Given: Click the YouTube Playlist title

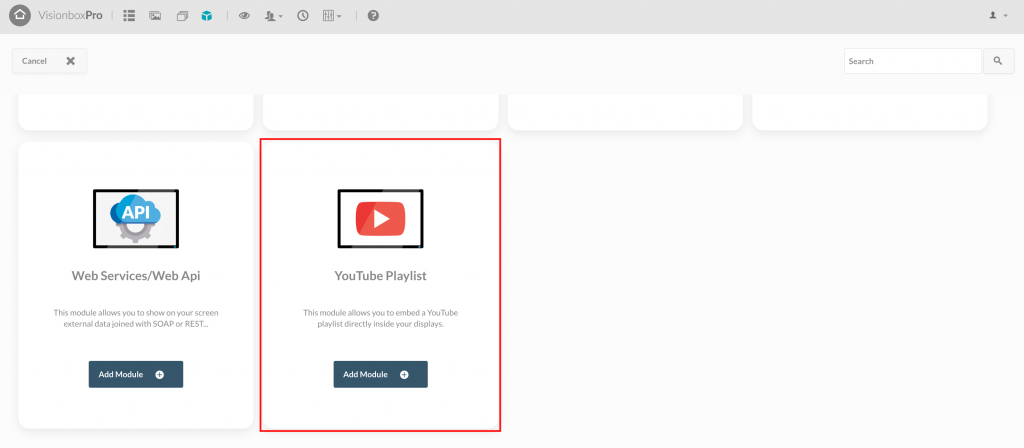Looking at the screenshot, I should coord(381,276).
